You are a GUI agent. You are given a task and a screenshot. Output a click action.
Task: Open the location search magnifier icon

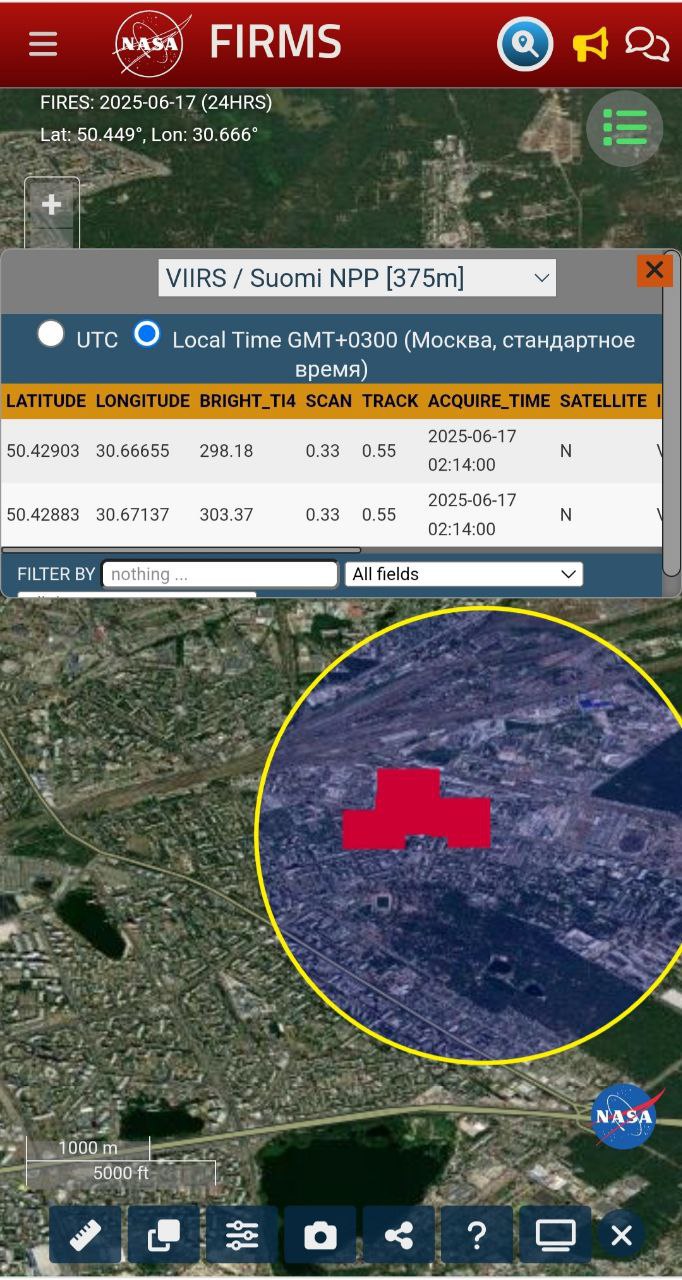[x=526, y=44]
